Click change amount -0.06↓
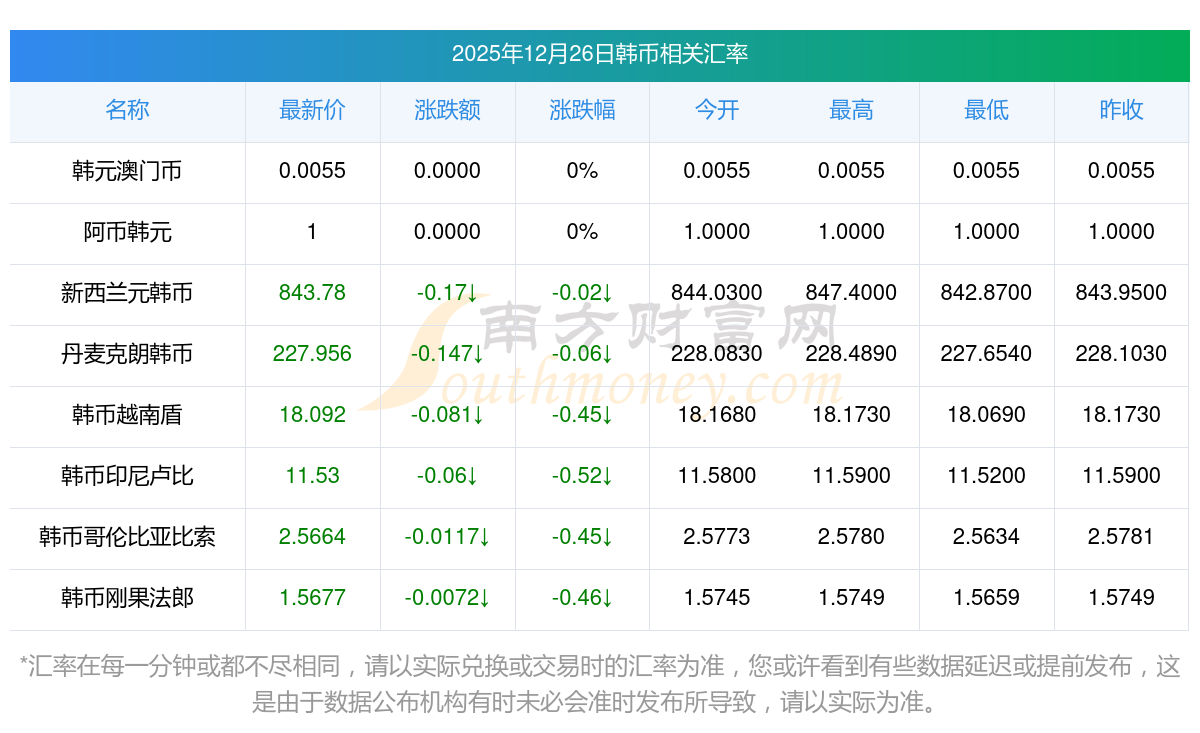 [447, 476]
